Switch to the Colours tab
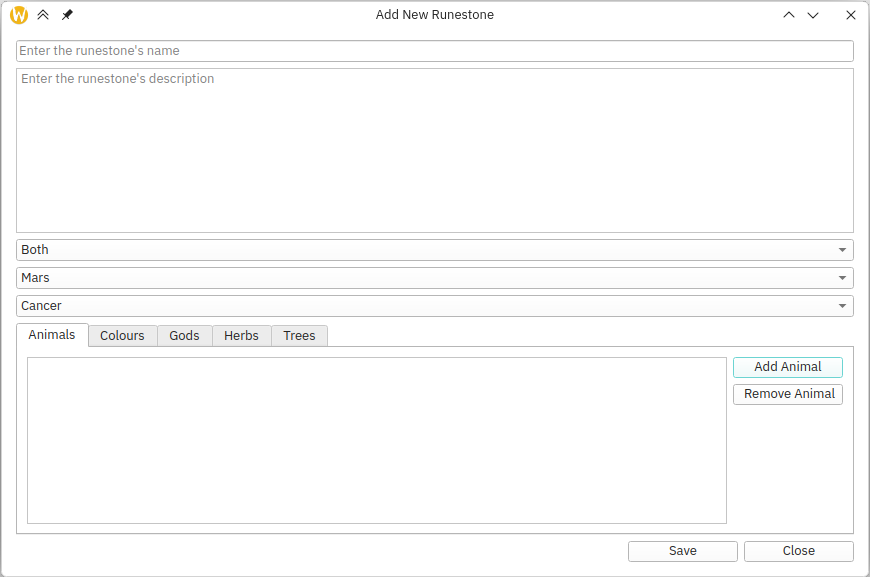This screenshot has width=870, height=577. [x=122, y=336]
